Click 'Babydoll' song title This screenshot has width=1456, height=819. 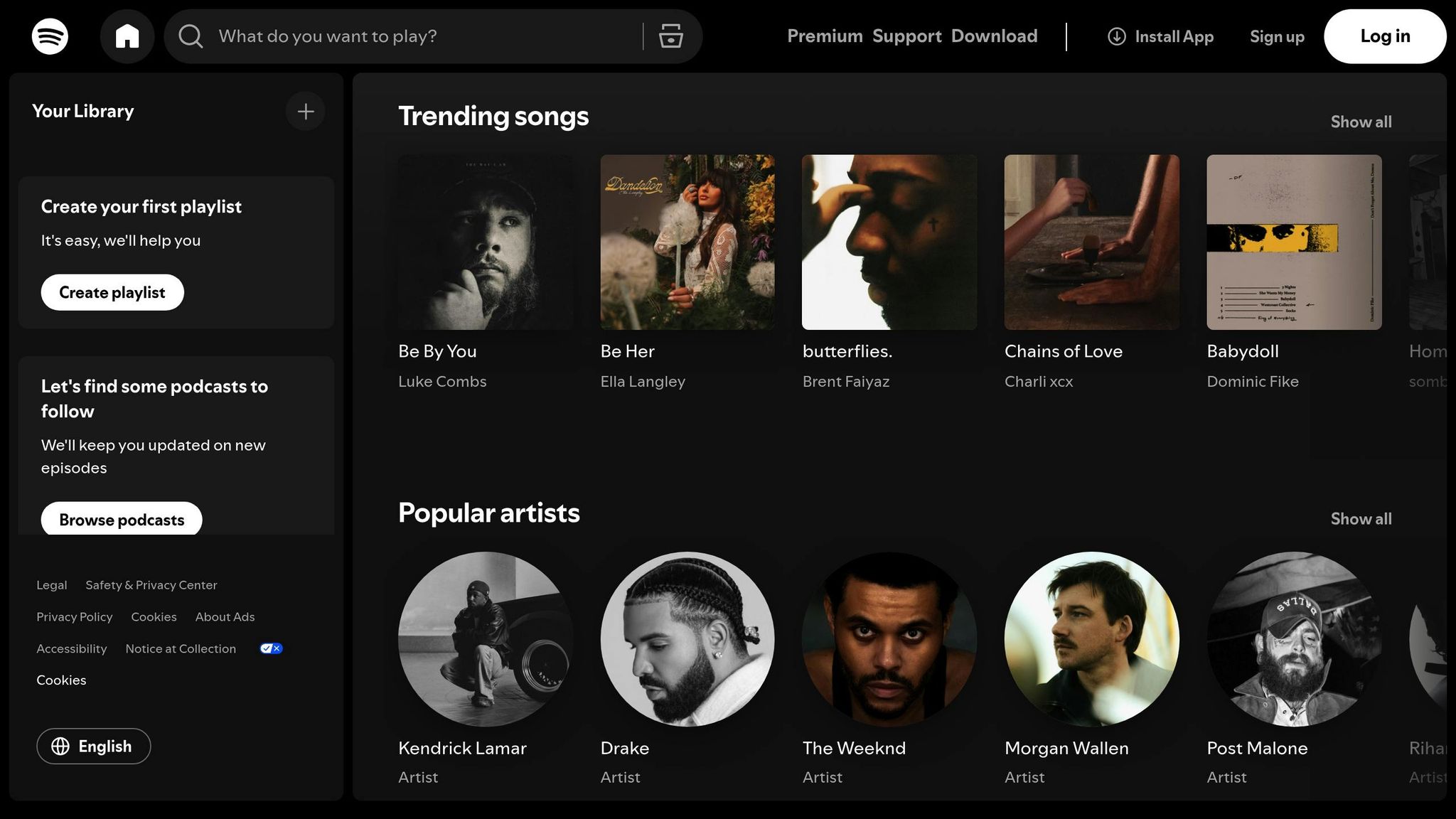(x=1243, y=351)
